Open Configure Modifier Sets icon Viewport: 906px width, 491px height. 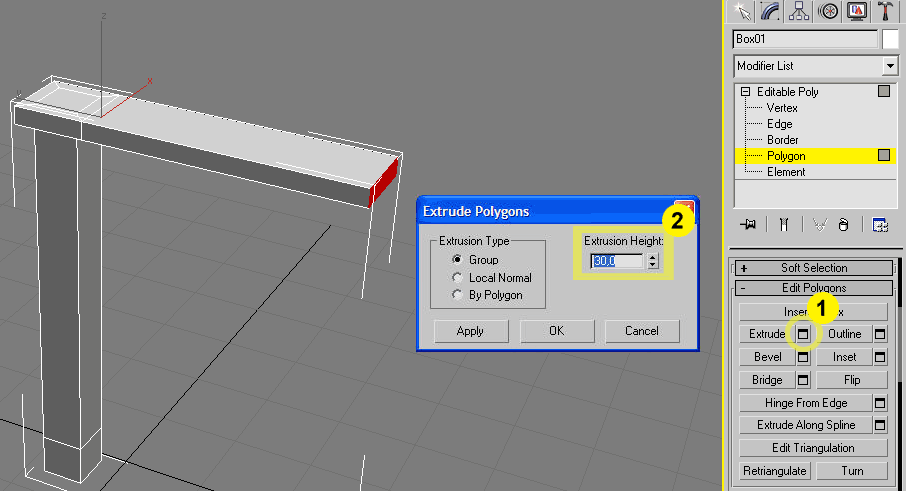click(x=880, y=224)
